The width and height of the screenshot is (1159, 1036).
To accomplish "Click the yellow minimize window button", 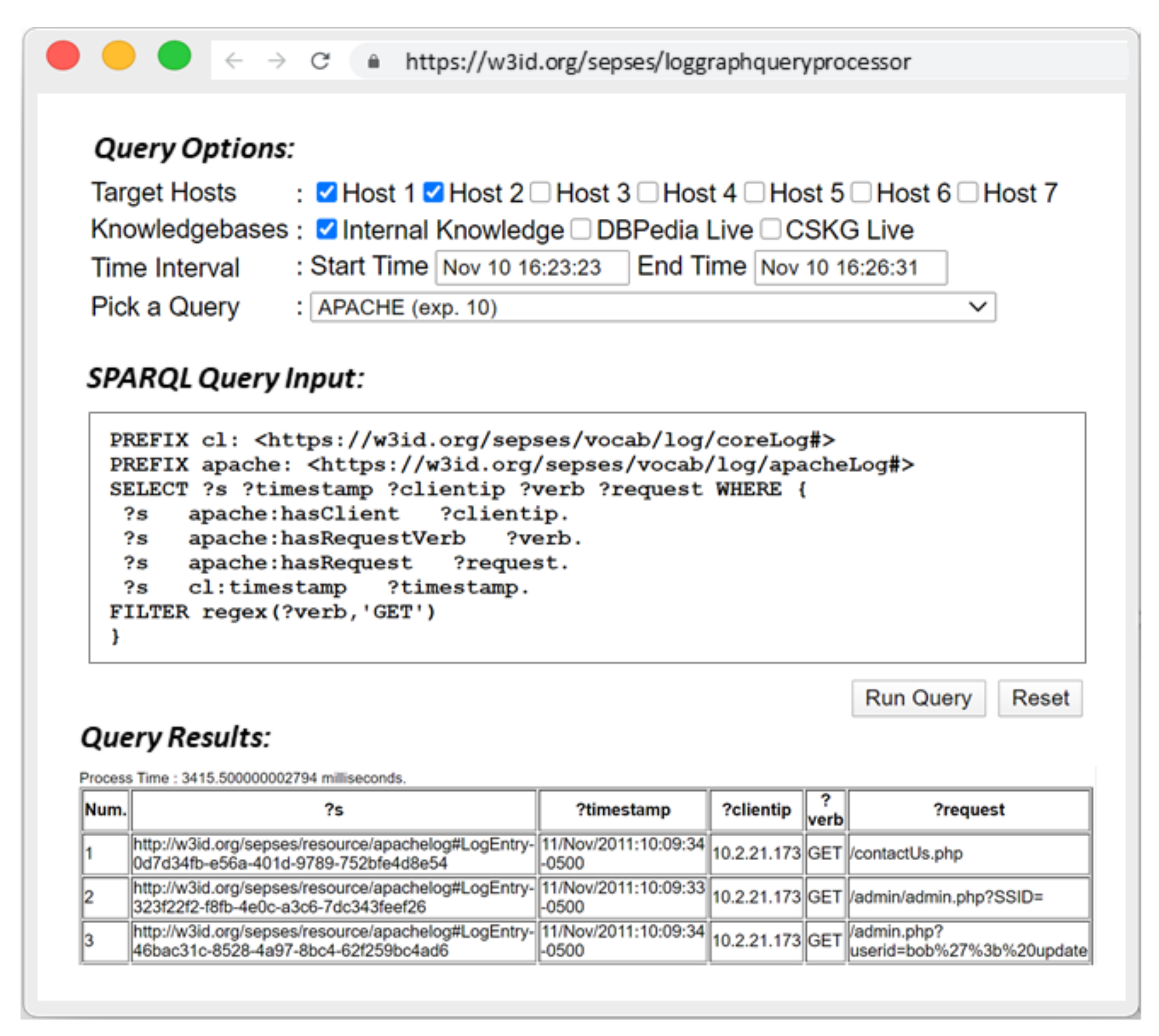I will point(119,56).
